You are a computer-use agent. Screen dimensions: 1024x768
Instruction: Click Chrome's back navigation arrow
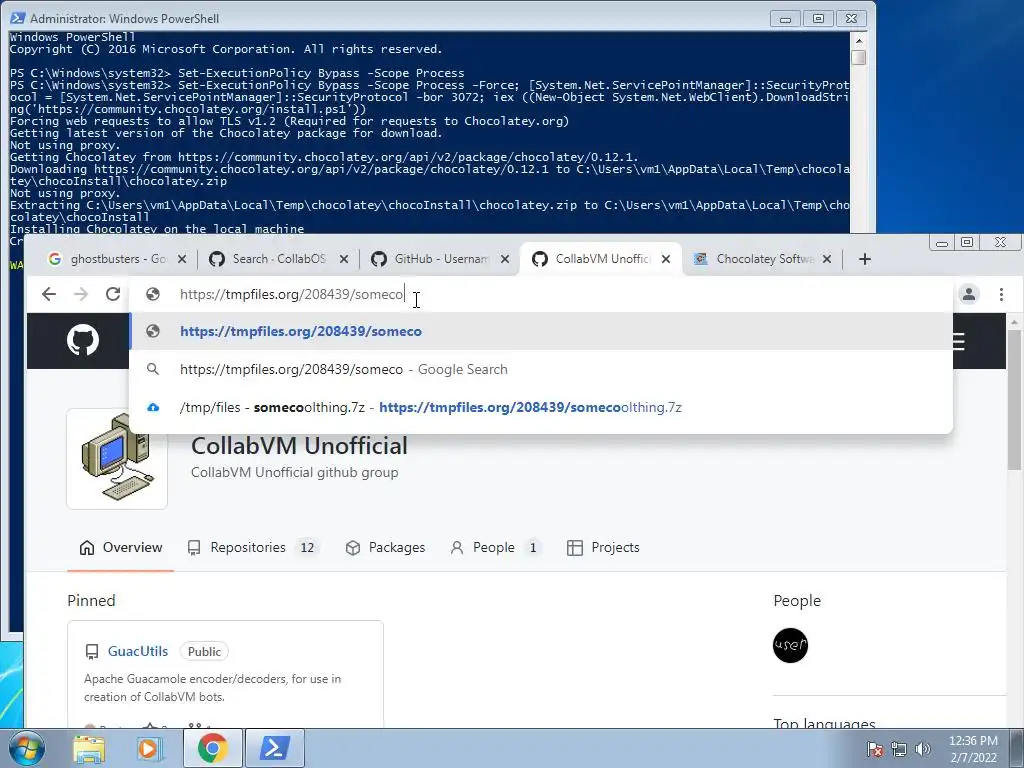click(48, 295)
